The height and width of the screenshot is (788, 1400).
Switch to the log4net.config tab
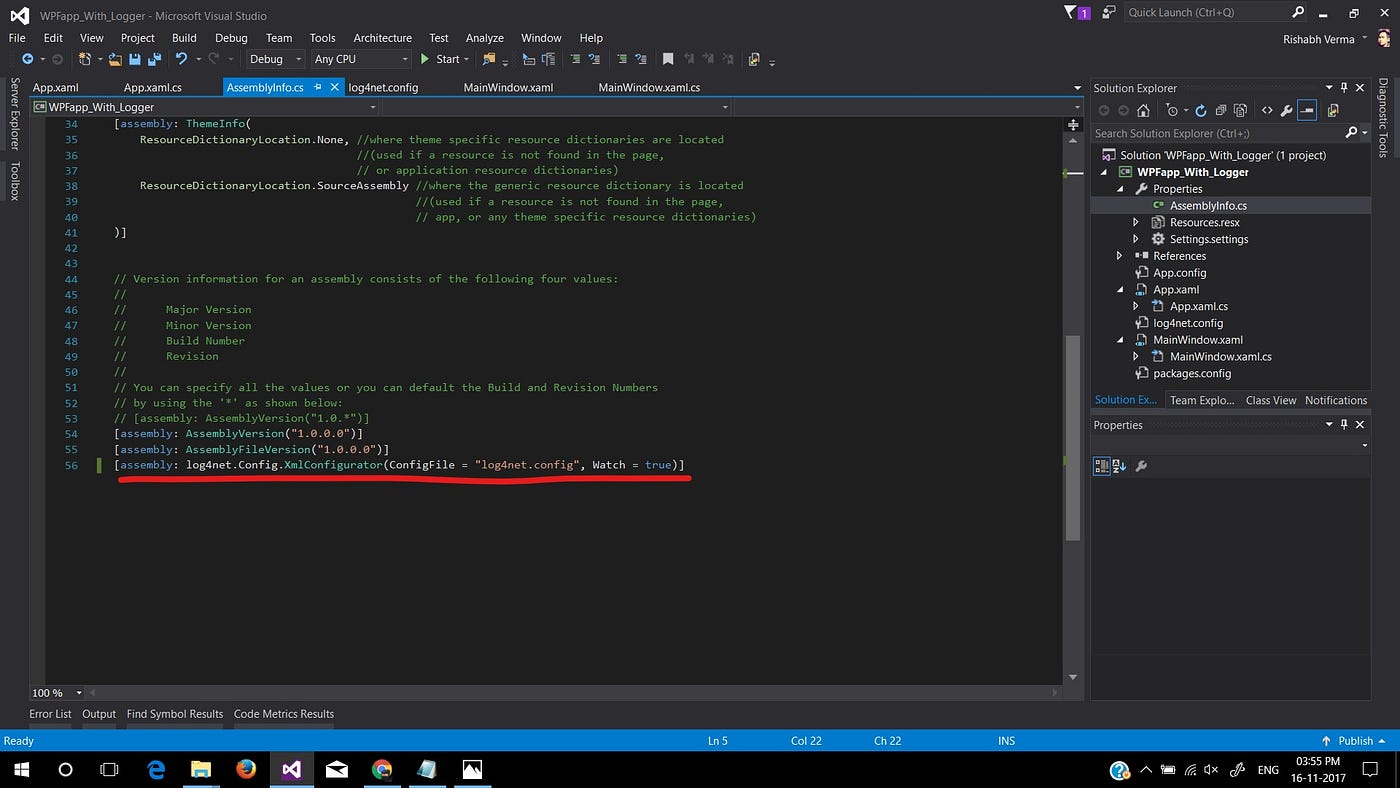[x=383, y=87]
